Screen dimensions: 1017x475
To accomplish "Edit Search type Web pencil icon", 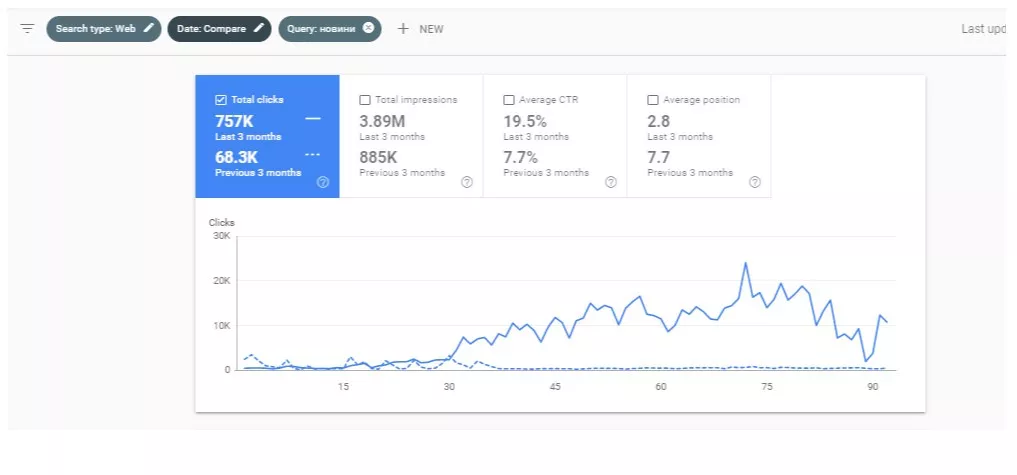I will coord(149,28).
